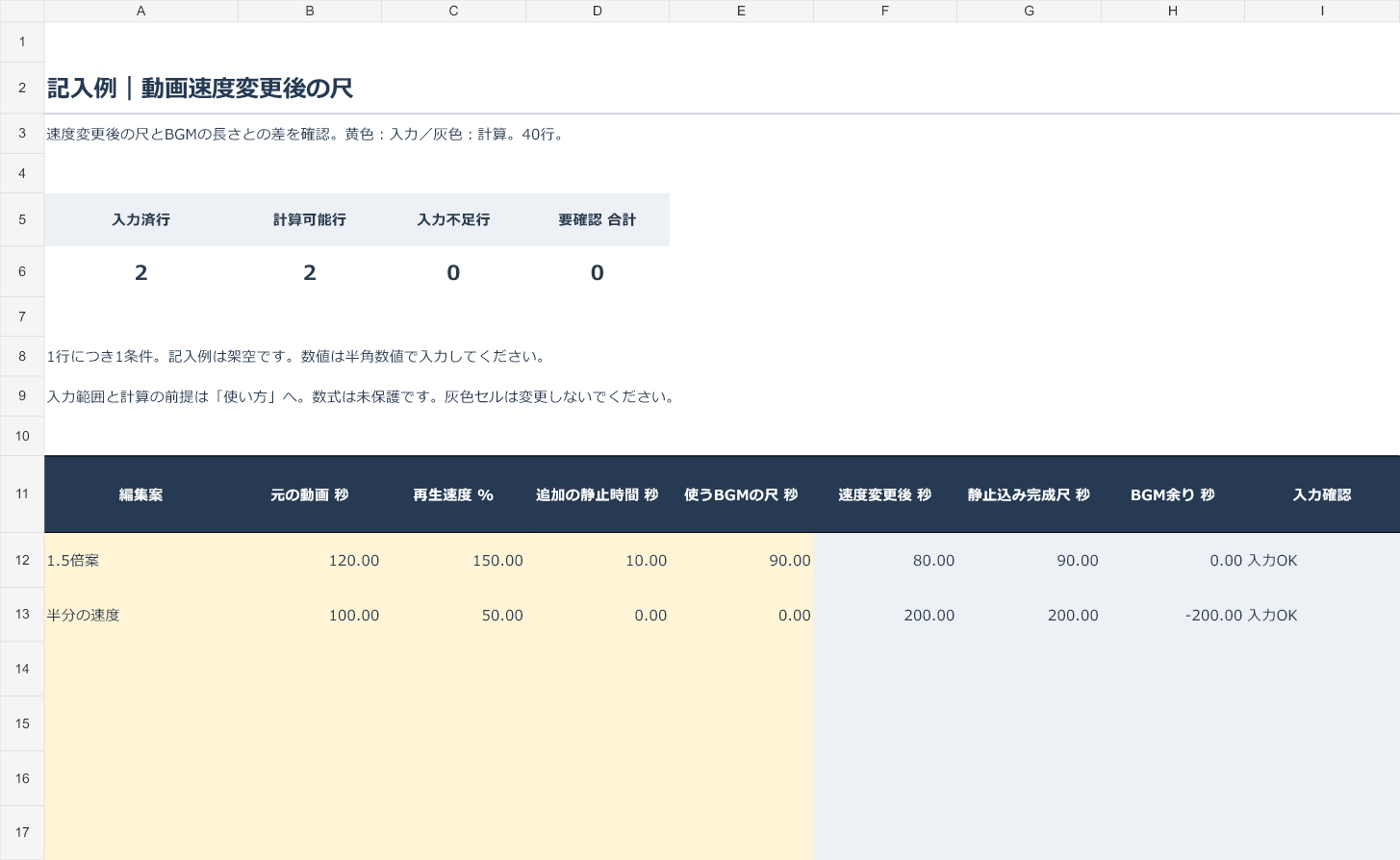
Task: Select column I header
Action: tap(1322, 11)
